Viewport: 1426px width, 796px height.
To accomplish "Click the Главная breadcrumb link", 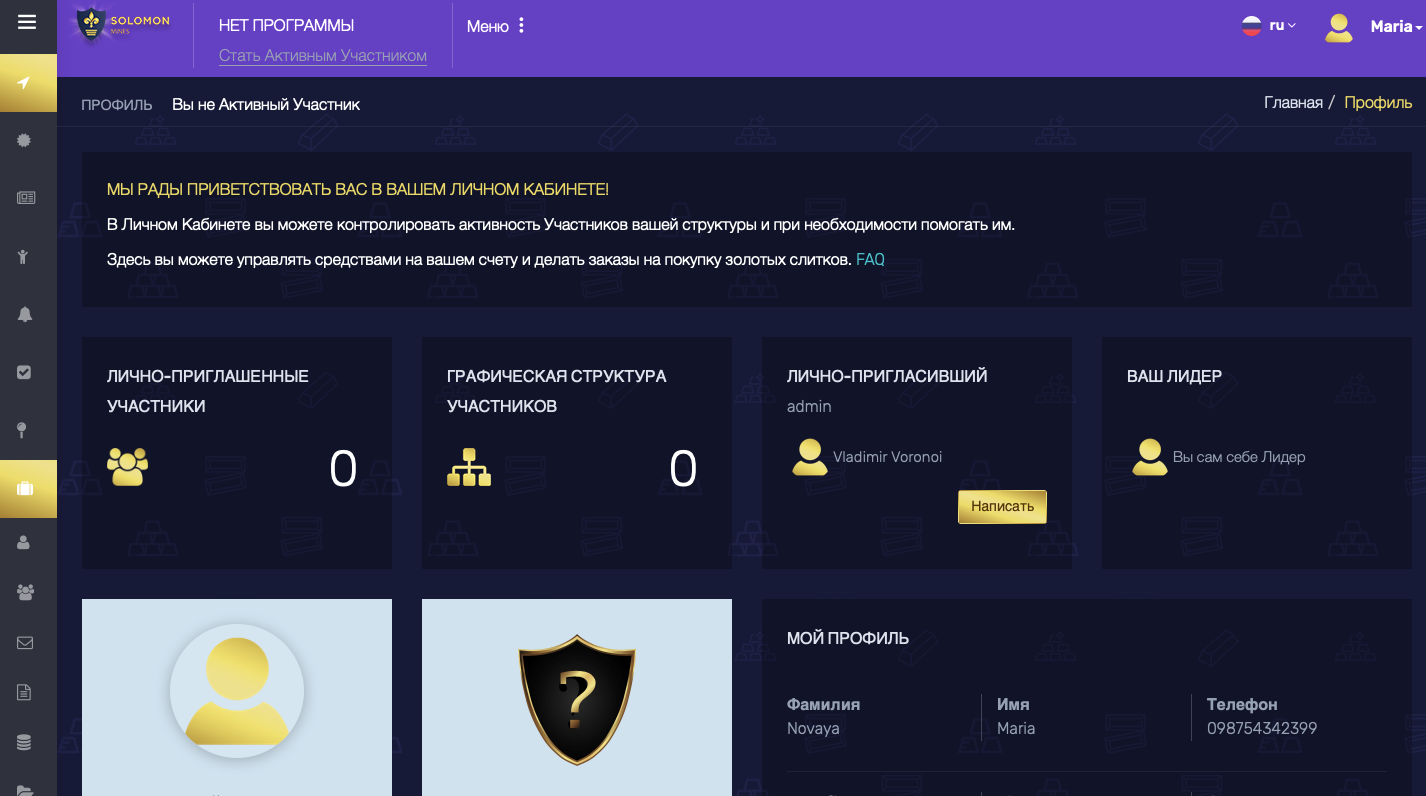I will click(1292, 103).
